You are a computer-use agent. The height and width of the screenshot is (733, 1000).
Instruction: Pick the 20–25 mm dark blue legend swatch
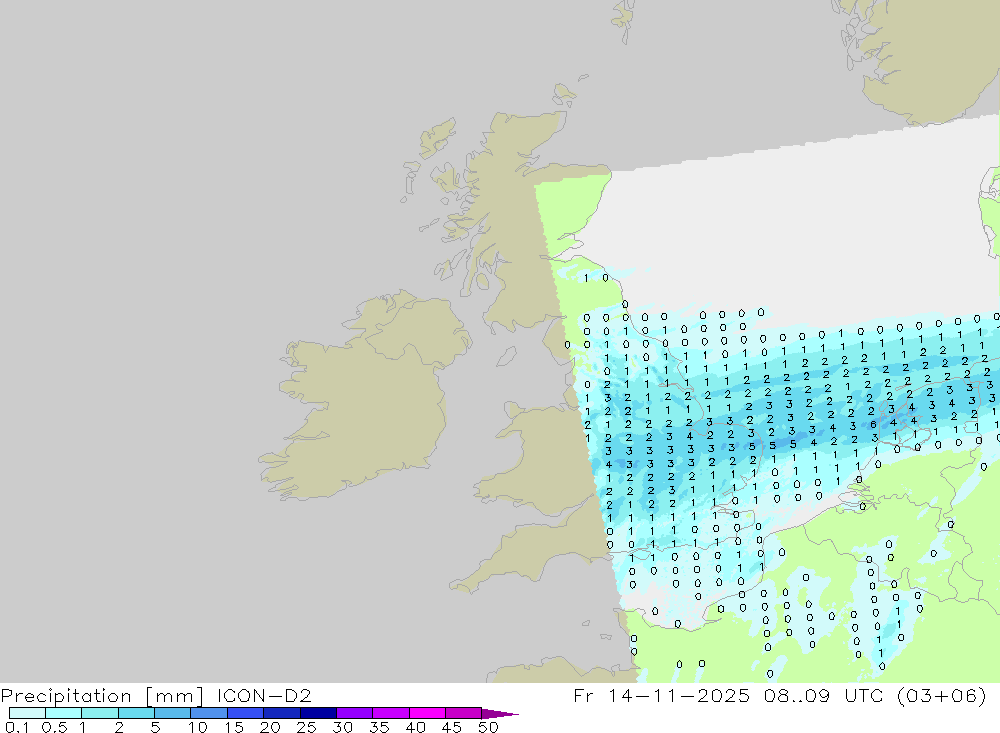tap(281, 713)
